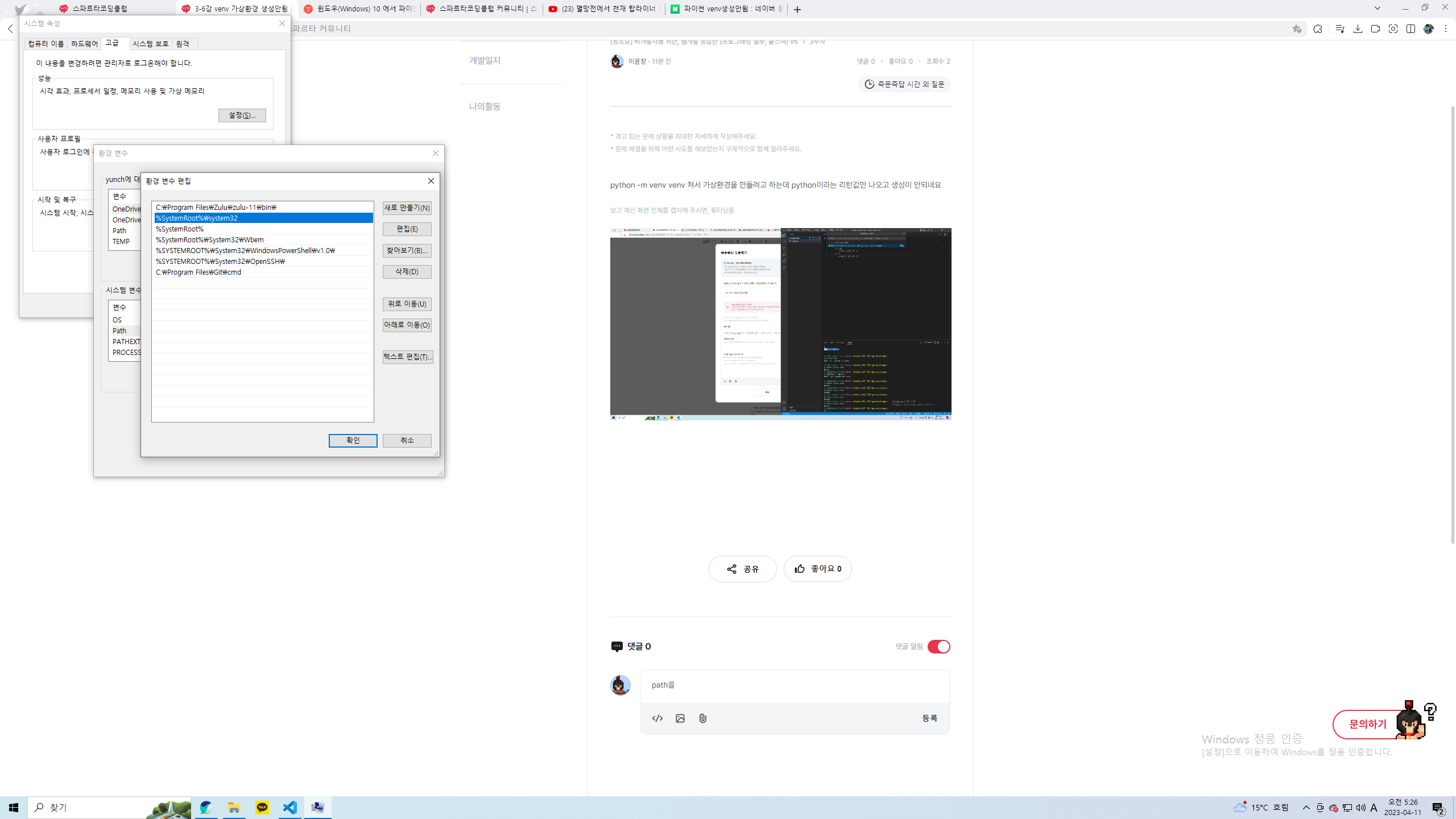
Task: Open the volume control in system tray
Action: [x=1360, y=808]
